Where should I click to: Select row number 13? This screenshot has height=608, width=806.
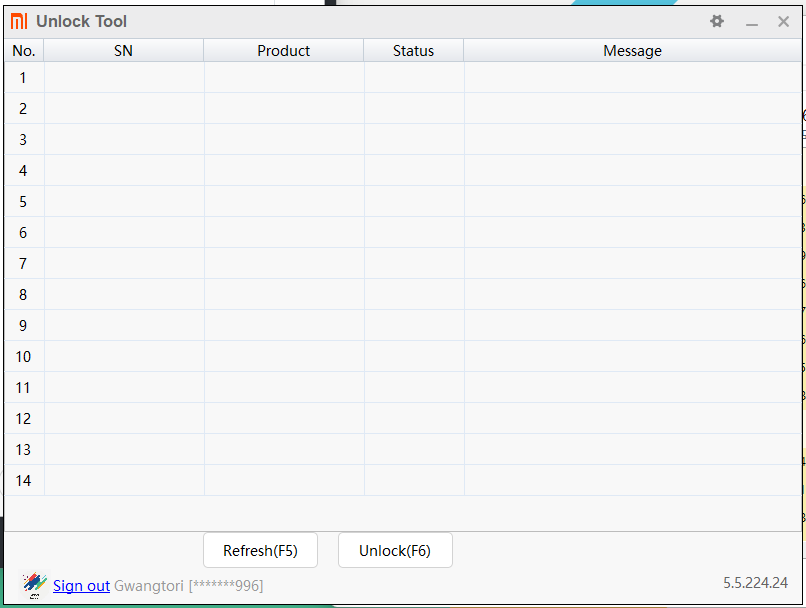[403, 449]
